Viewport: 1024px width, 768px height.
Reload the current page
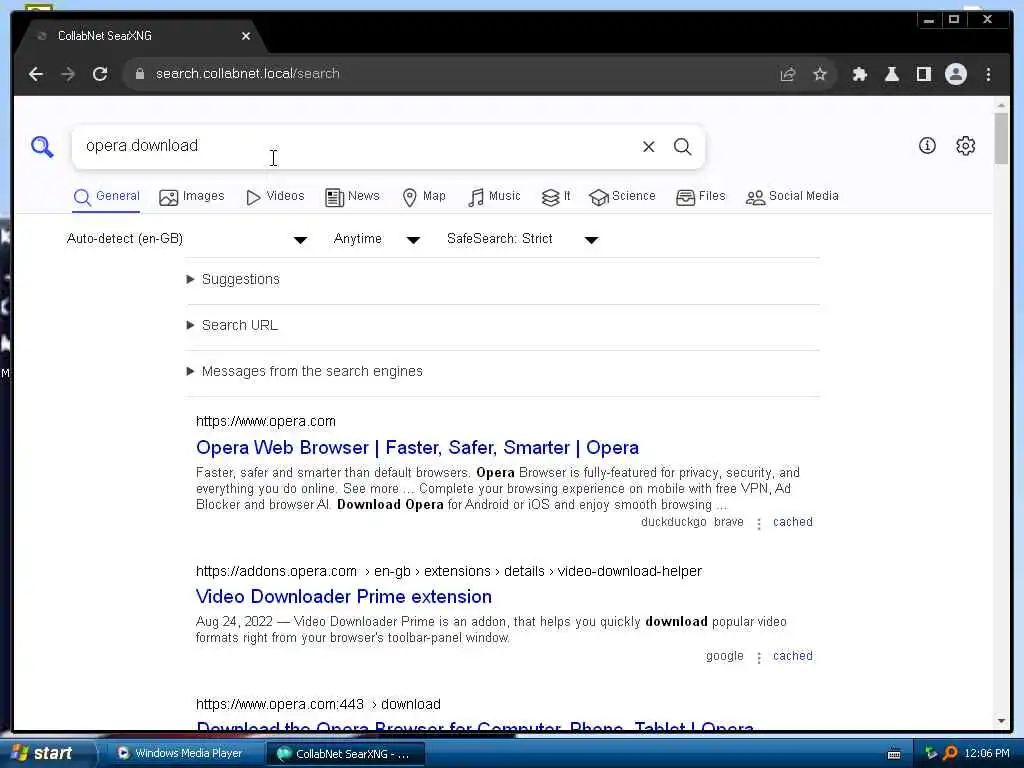click(100, 74)
